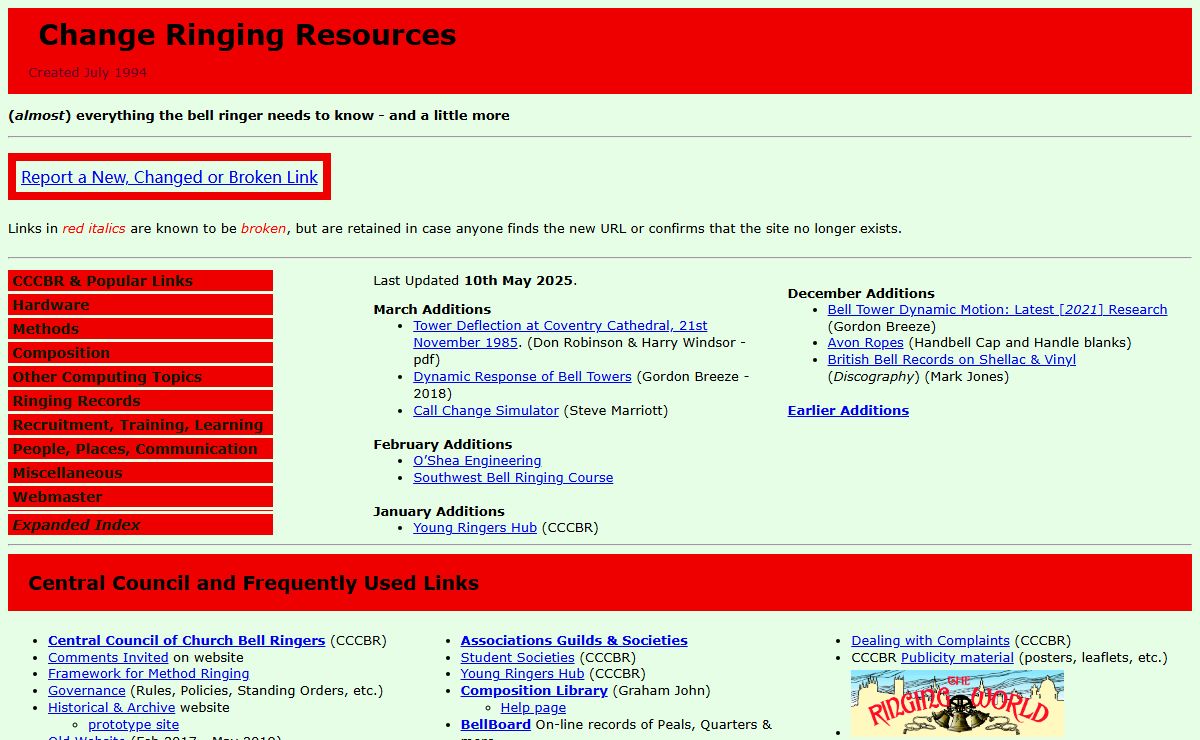Open Bell Tower Dynamic Motion research link
The image size is (1200, 740).
pyautogui.click(x=997, y=309)
